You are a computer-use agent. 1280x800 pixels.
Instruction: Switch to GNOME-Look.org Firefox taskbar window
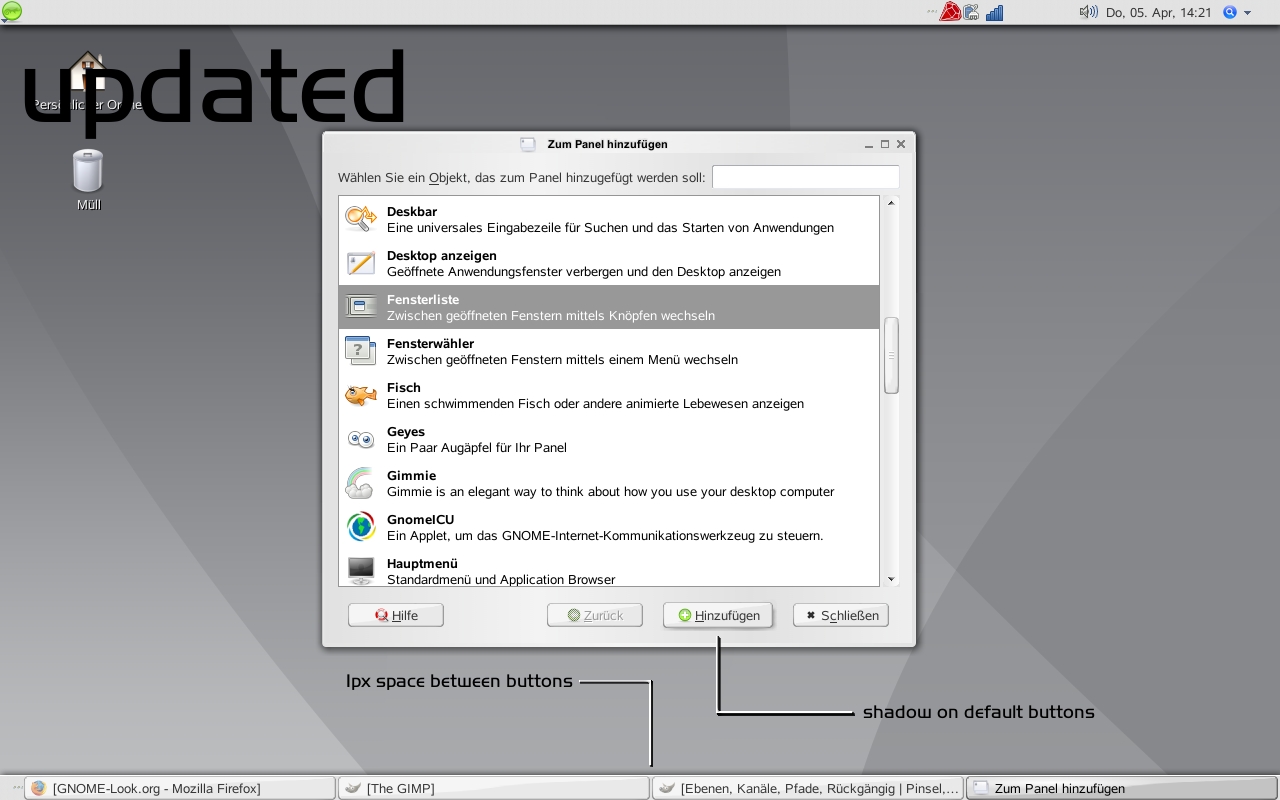(x=180, y=788)
